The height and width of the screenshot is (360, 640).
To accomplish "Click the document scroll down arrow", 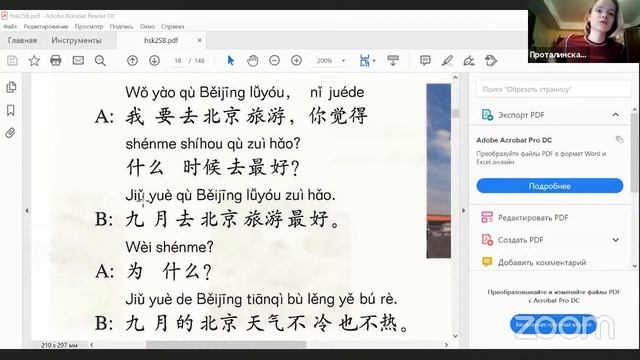I will tap(456, 336).
